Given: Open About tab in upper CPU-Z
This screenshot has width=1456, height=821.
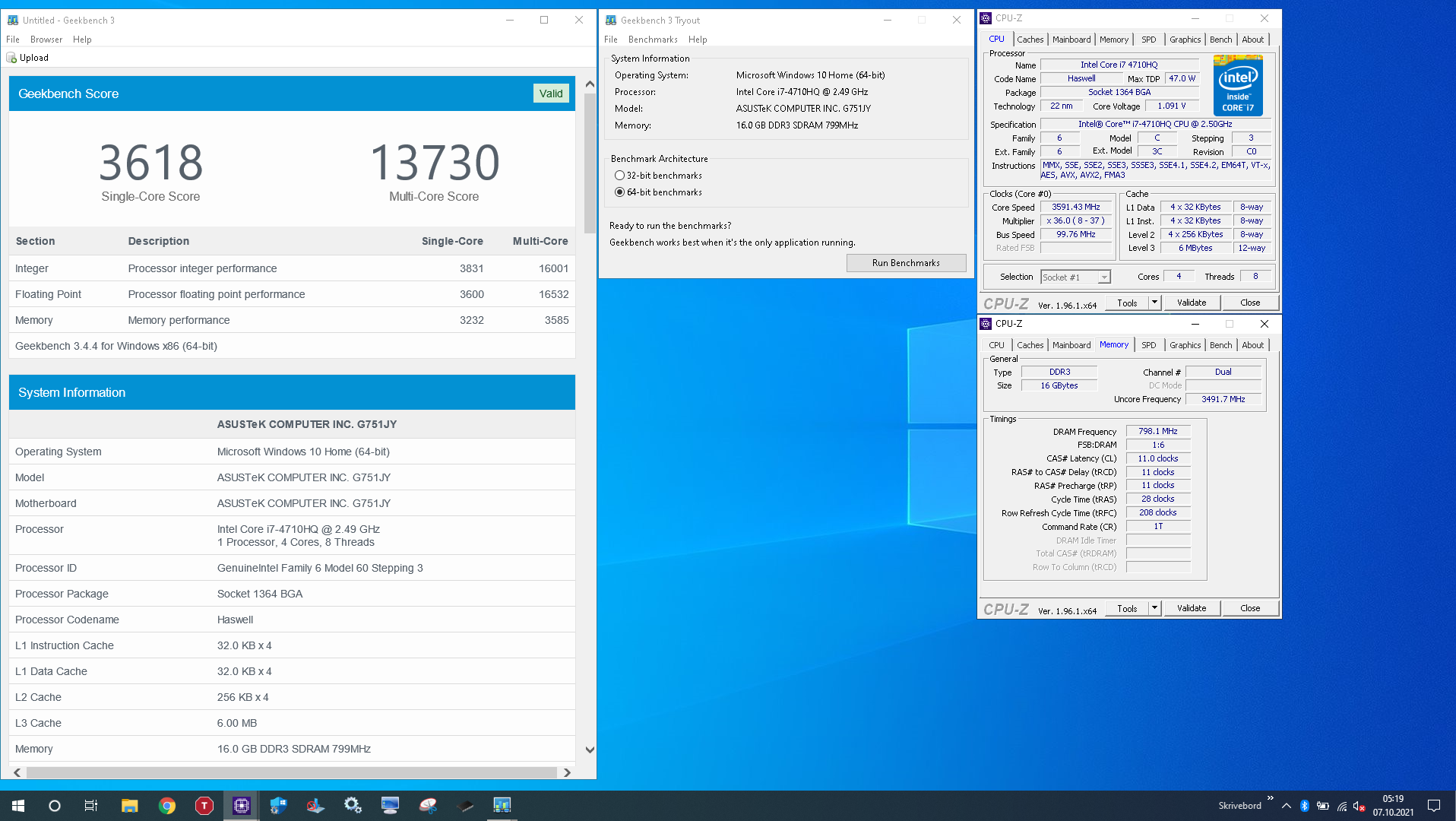Looking at the screenshot, I should 1253,40.
